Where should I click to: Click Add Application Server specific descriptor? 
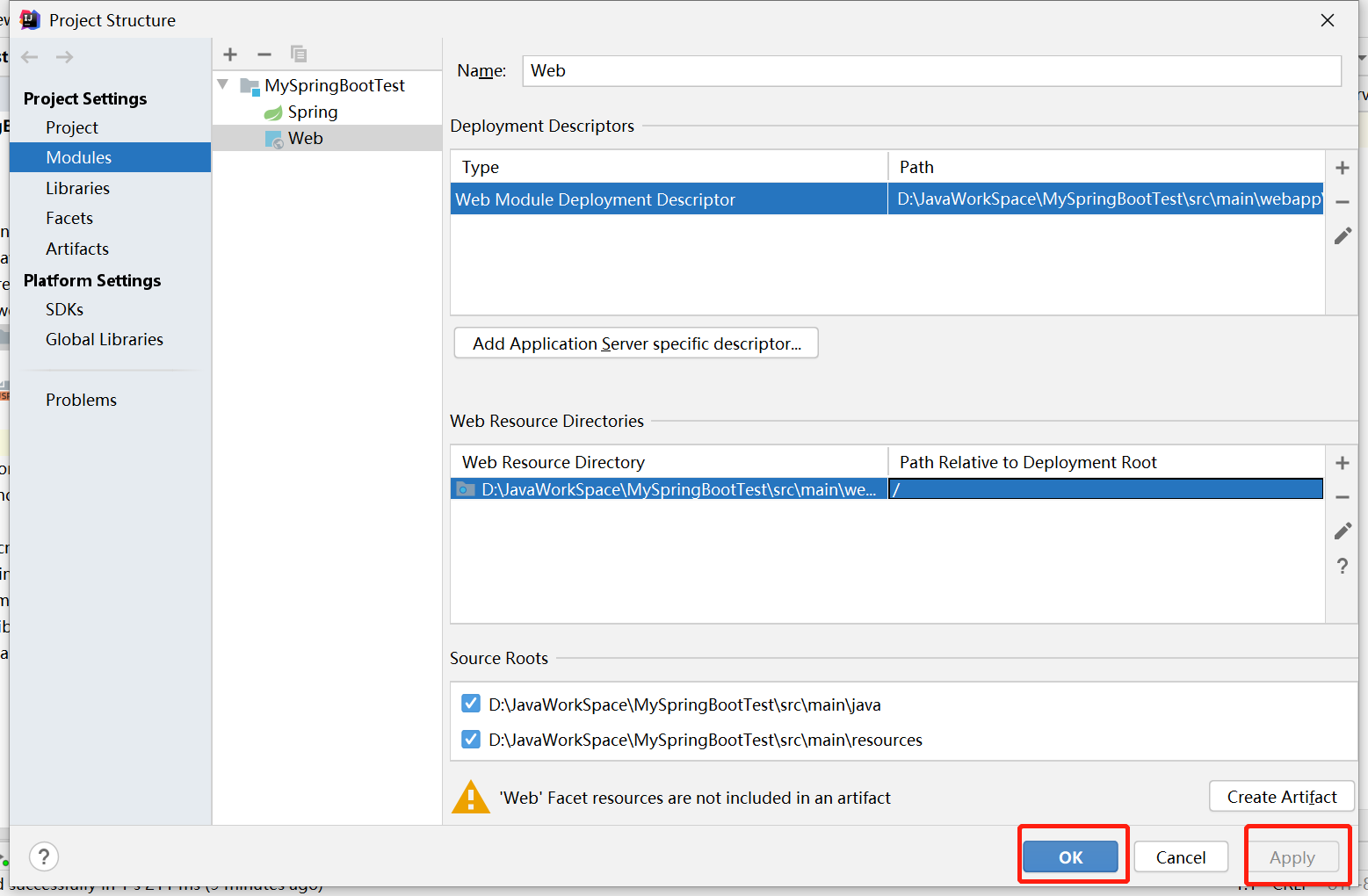(635, 343)
